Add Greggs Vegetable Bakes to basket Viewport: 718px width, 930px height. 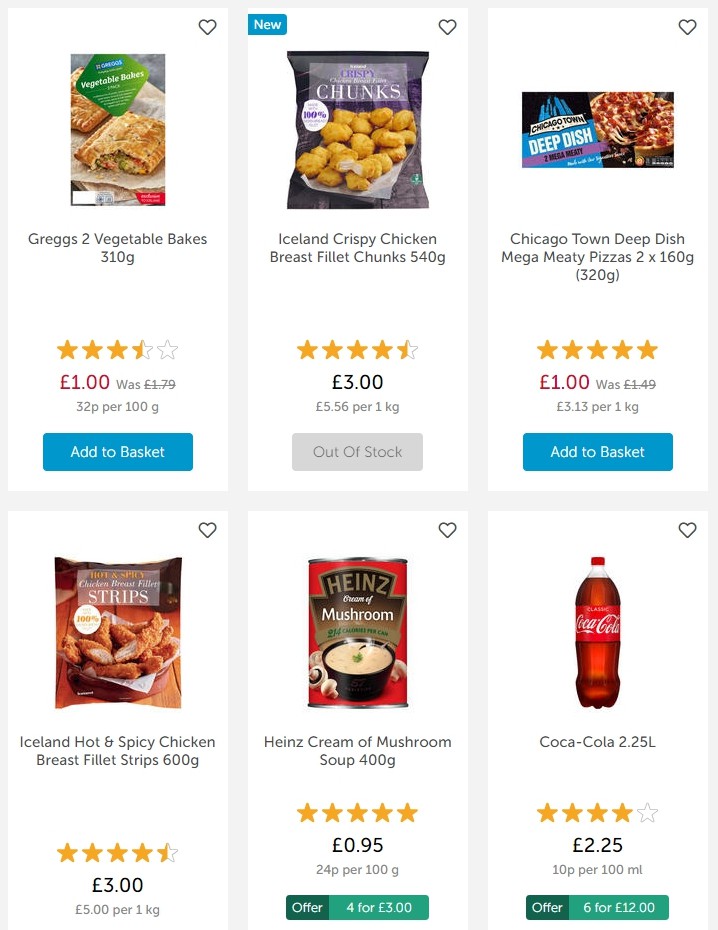[x=117, y=452]
